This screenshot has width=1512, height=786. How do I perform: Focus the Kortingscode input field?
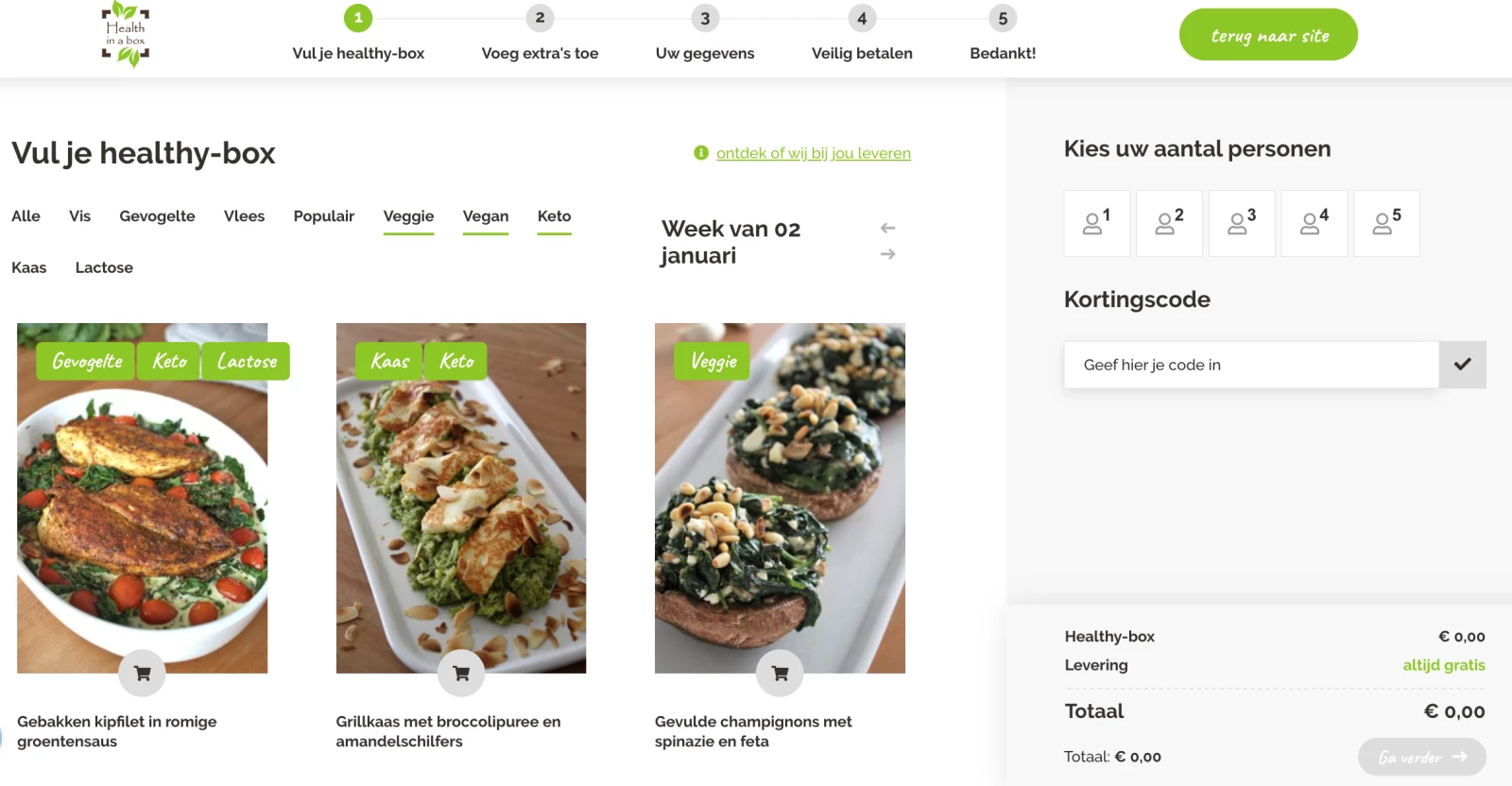coord(1250,365)
